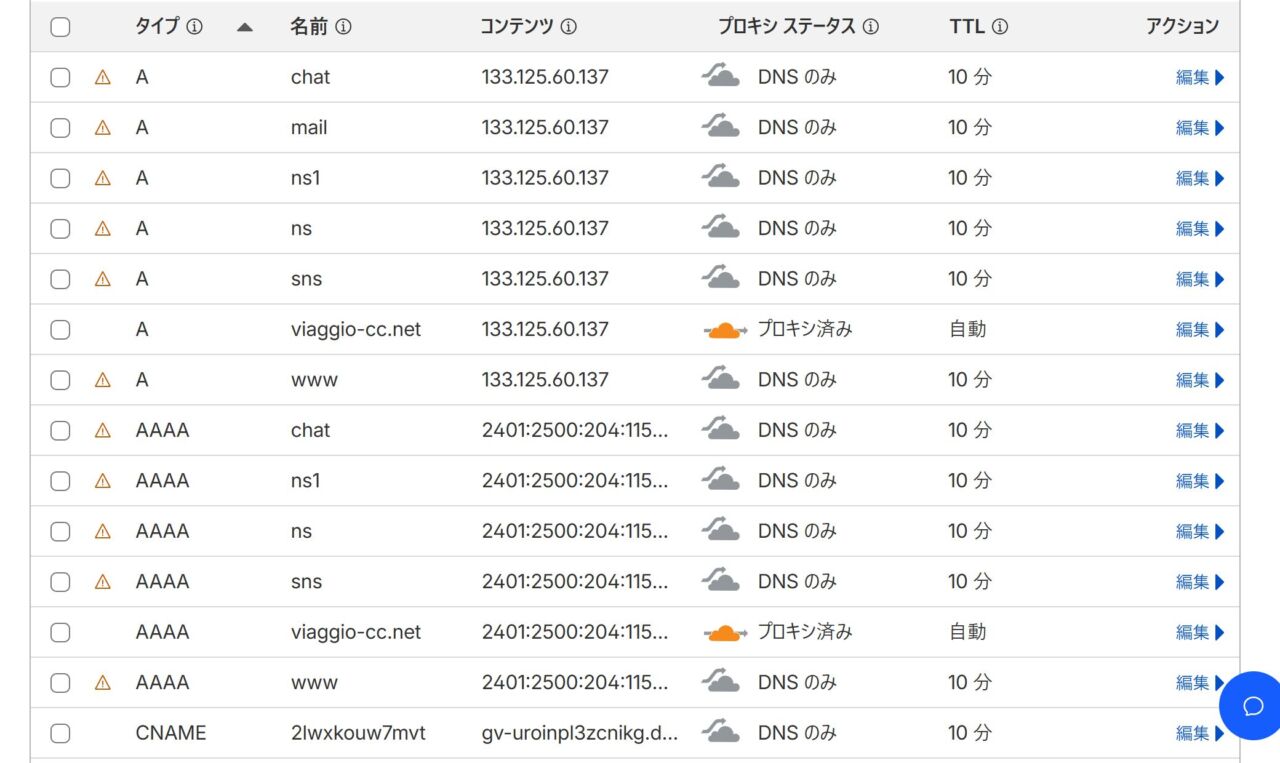
Task: Sort by type using the ascending arrow
Action: 244,28
